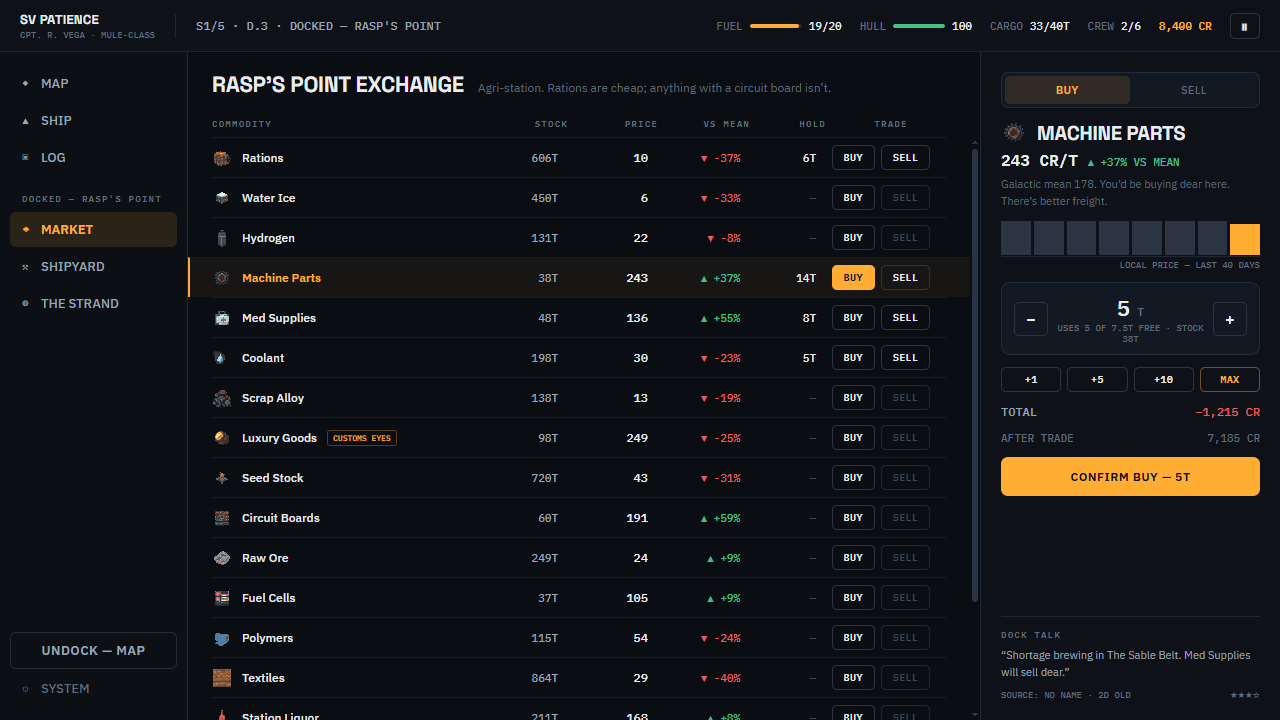Add +10 to trade quantity
1280x720 pixels.
click(x=1163, y=380)
